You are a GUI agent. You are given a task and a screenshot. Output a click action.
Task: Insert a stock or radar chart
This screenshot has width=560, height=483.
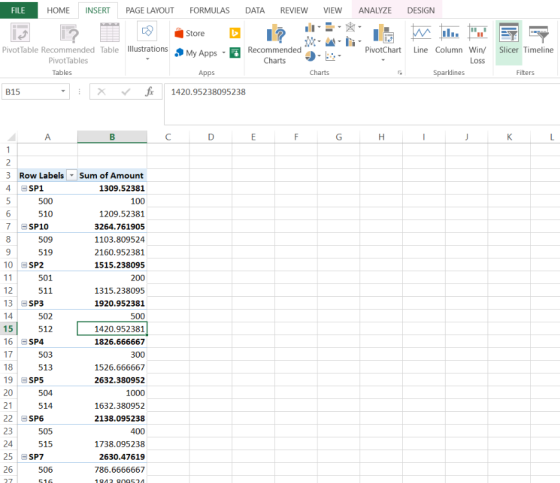(353, 27)
